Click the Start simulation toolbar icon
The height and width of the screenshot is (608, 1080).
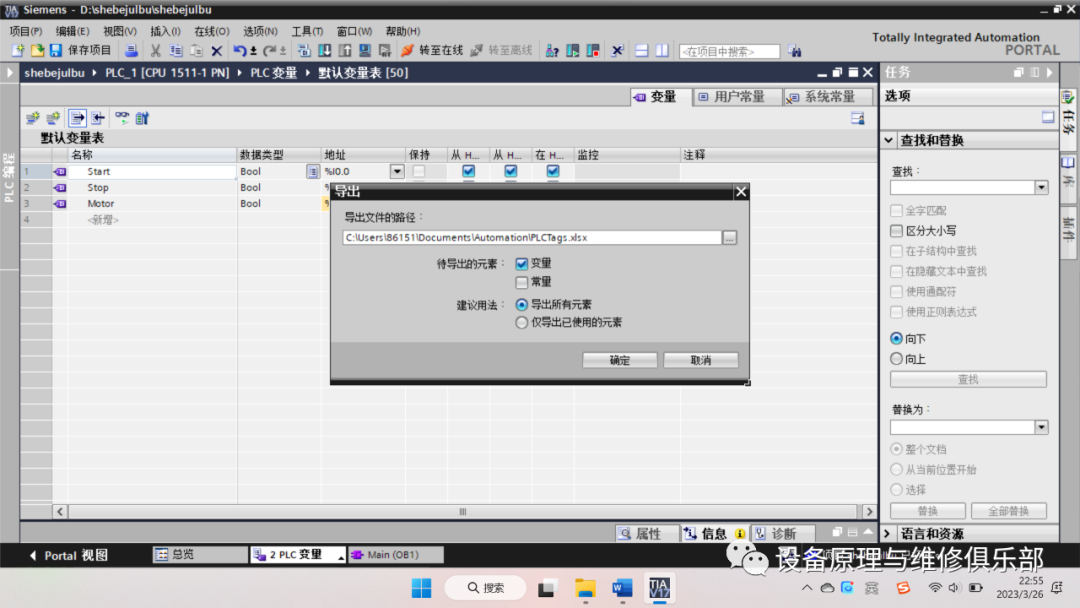coord(570,50)
